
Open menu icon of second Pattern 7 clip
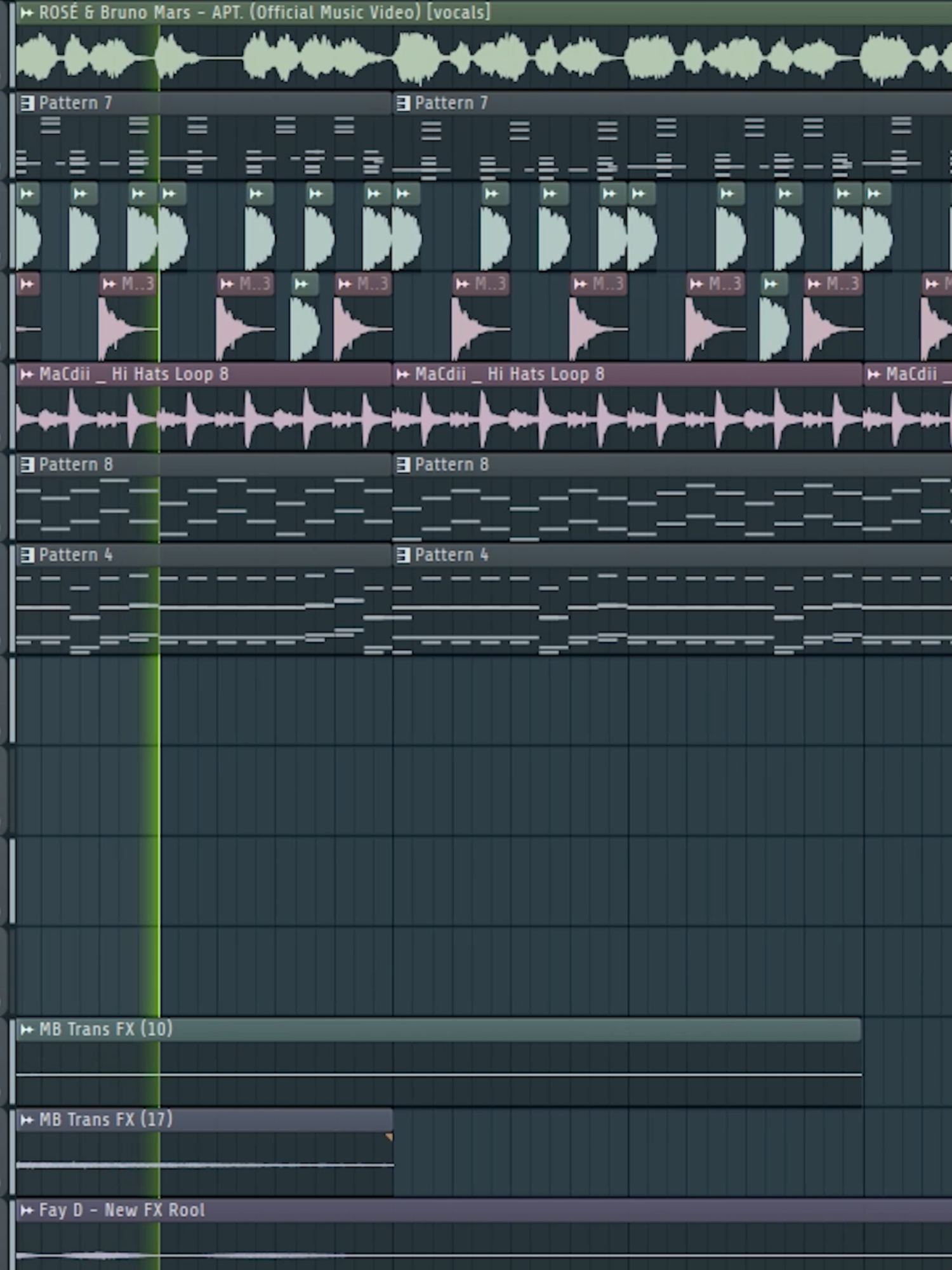coord(403,103)
